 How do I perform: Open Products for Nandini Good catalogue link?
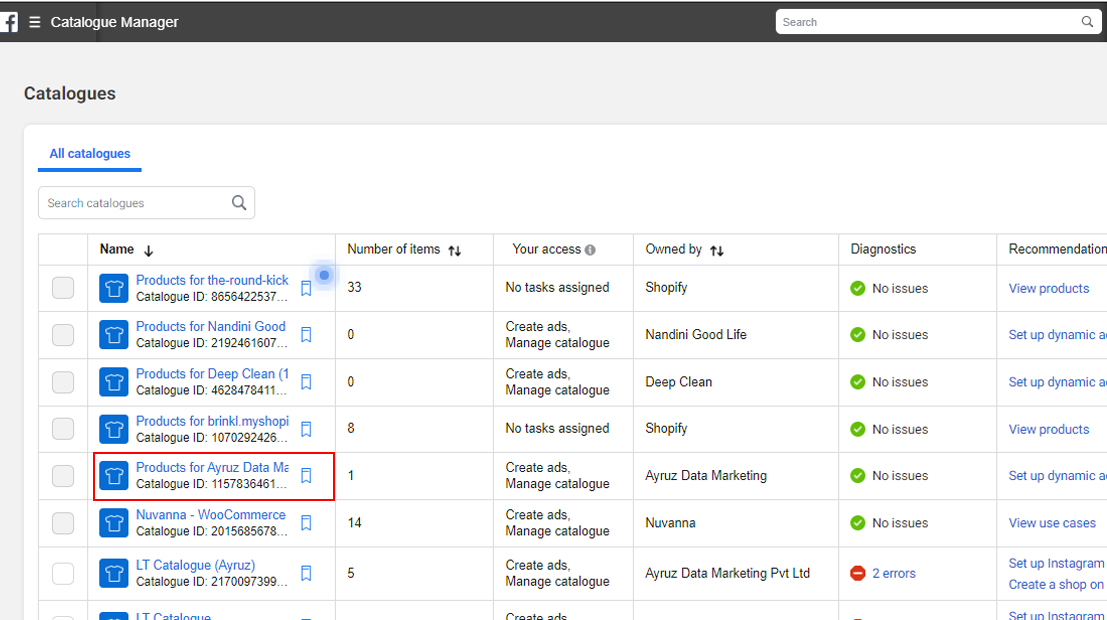click(x=210, y=326)
